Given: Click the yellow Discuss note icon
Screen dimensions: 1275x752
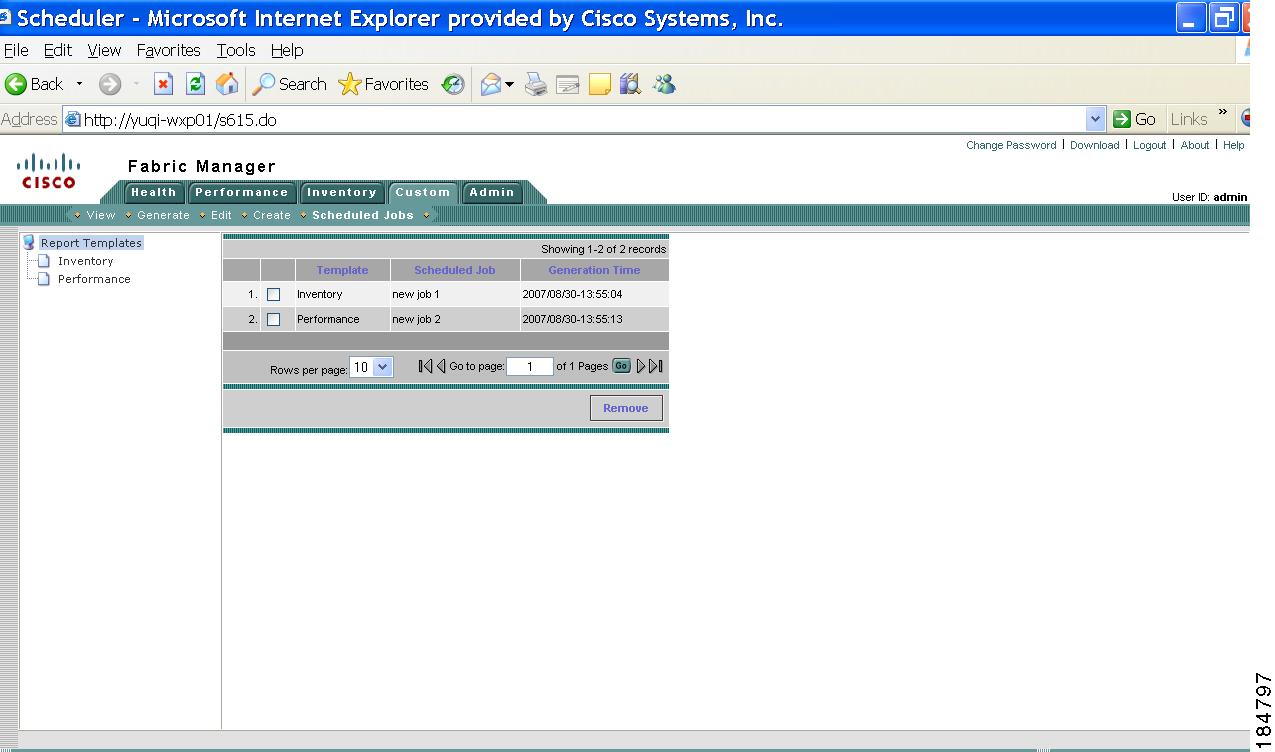Looking at the screenshot, I should [x=599, y=85].
